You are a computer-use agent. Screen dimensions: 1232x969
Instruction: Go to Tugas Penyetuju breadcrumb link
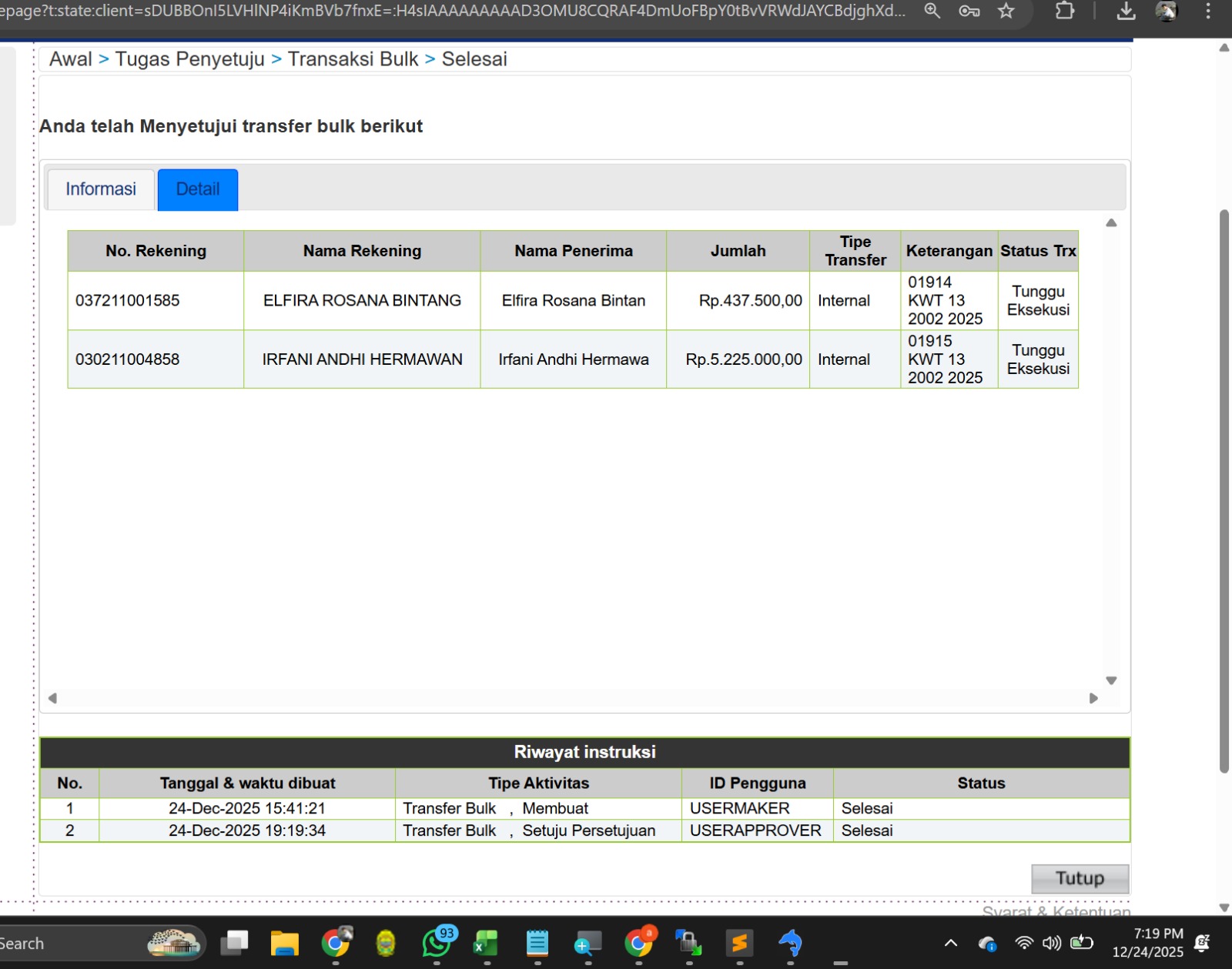pos(189,59)
